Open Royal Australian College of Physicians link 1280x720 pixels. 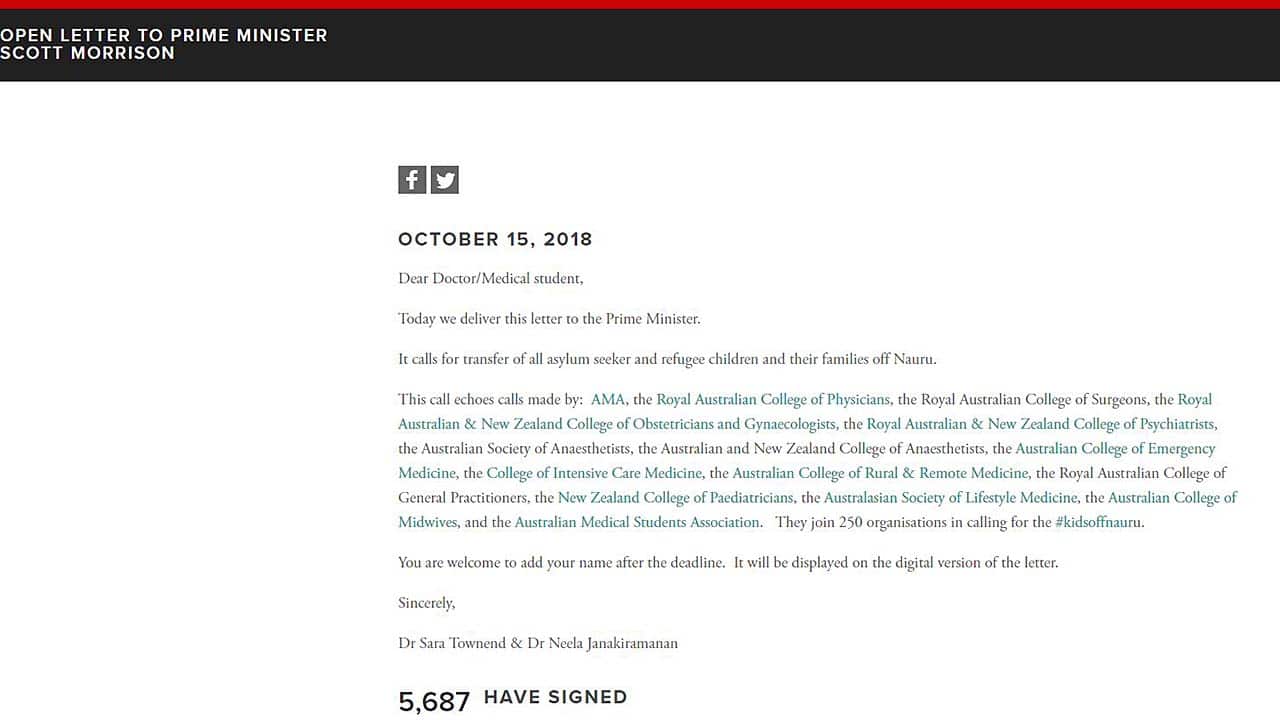(x=773, y=400)
